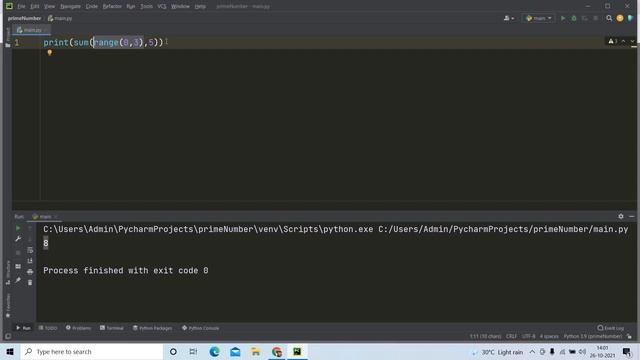
Task: Click the stop icon in Run panel
Action: coord(18,253)
